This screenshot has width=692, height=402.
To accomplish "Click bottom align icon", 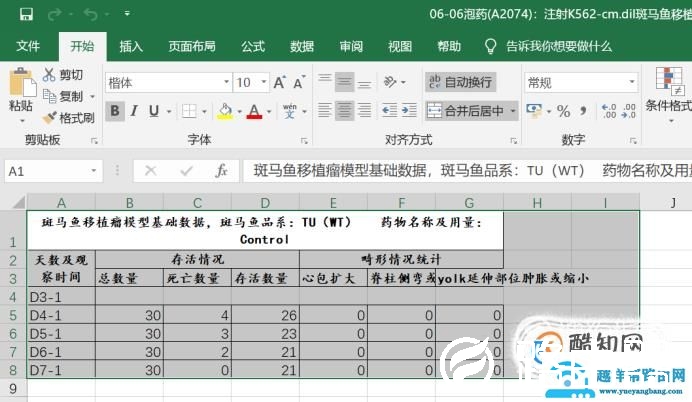I will pos(364,82).
